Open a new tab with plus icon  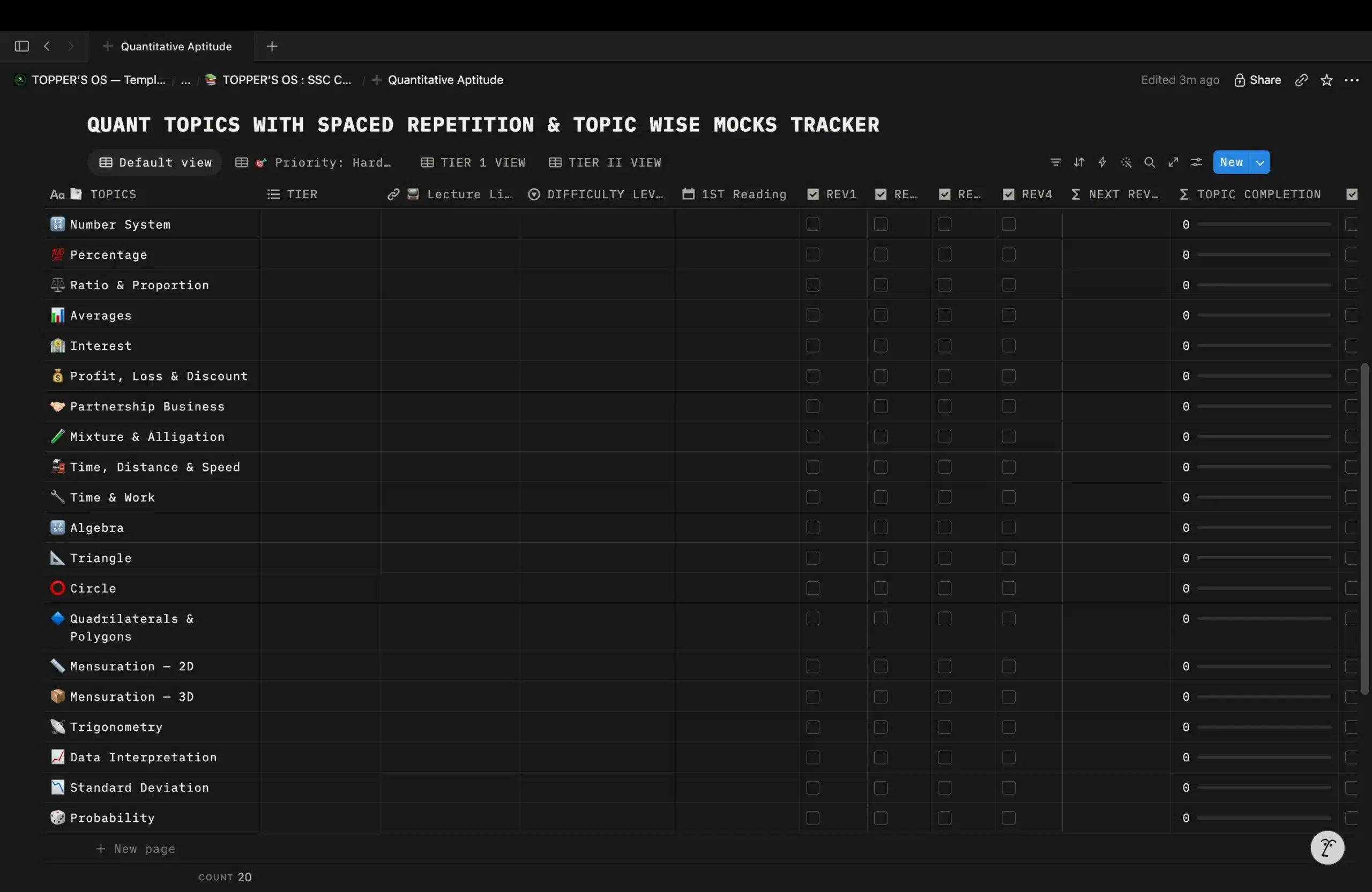coord(272,46)
